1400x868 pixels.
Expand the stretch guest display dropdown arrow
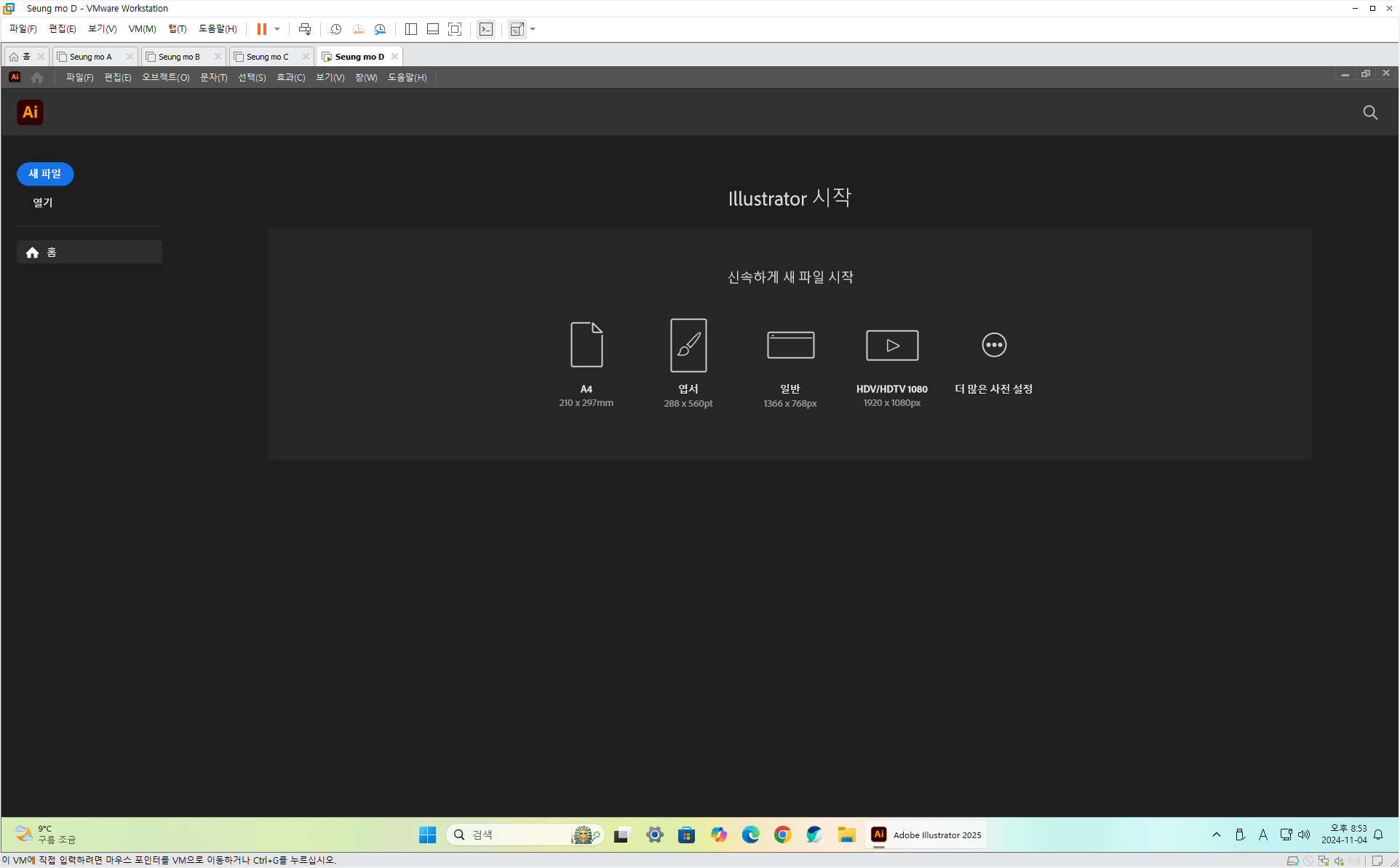533,29
